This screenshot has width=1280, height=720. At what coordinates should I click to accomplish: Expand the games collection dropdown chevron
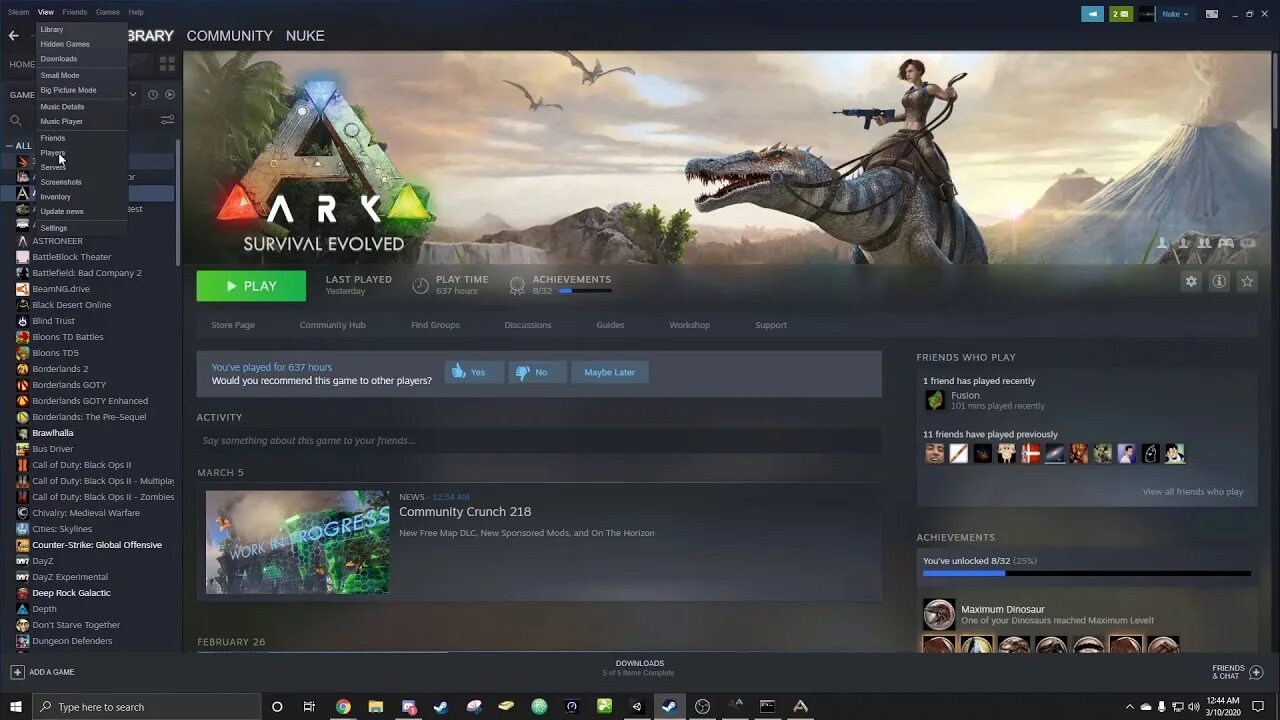[x=134, y=94]
